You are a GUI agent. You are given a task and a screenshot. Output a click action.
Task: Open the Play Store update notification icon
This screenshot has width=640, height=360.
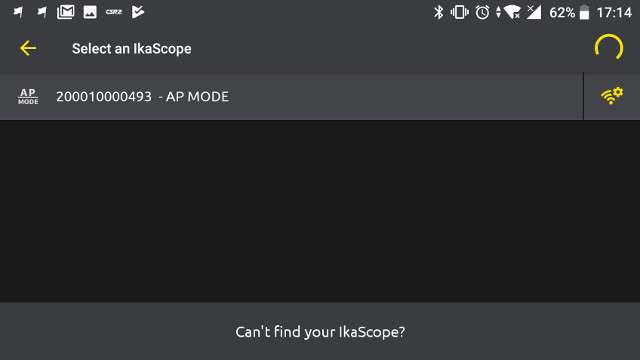coord(138,12)
